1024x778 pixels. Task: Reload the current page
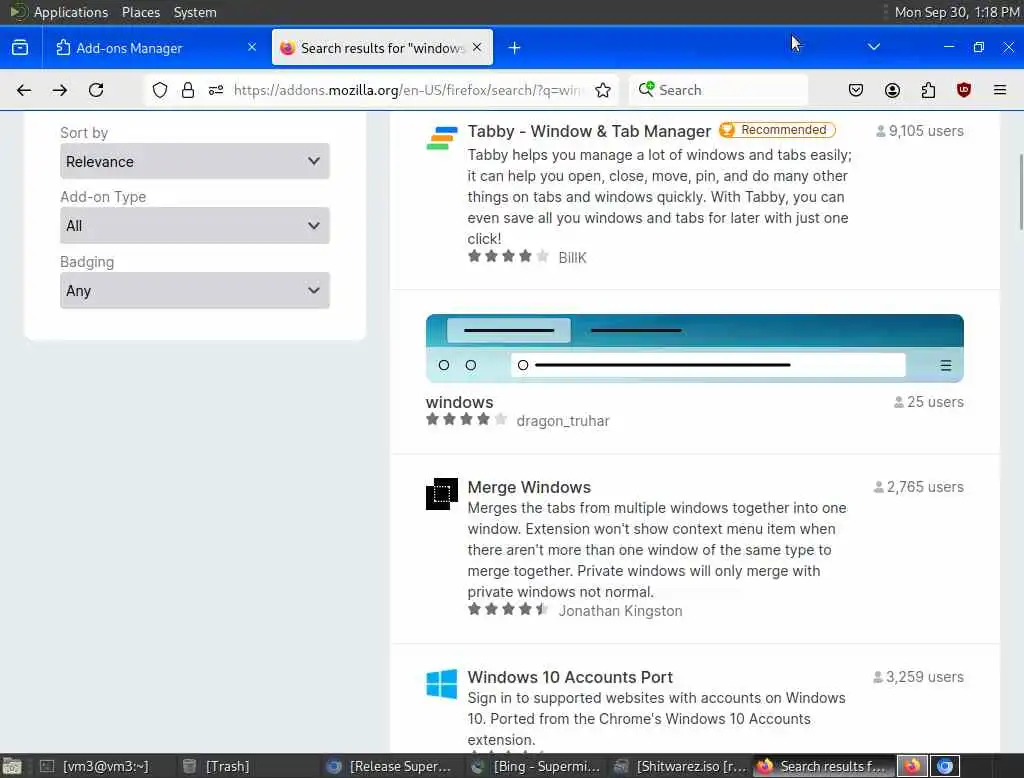(x=96, y=90)
